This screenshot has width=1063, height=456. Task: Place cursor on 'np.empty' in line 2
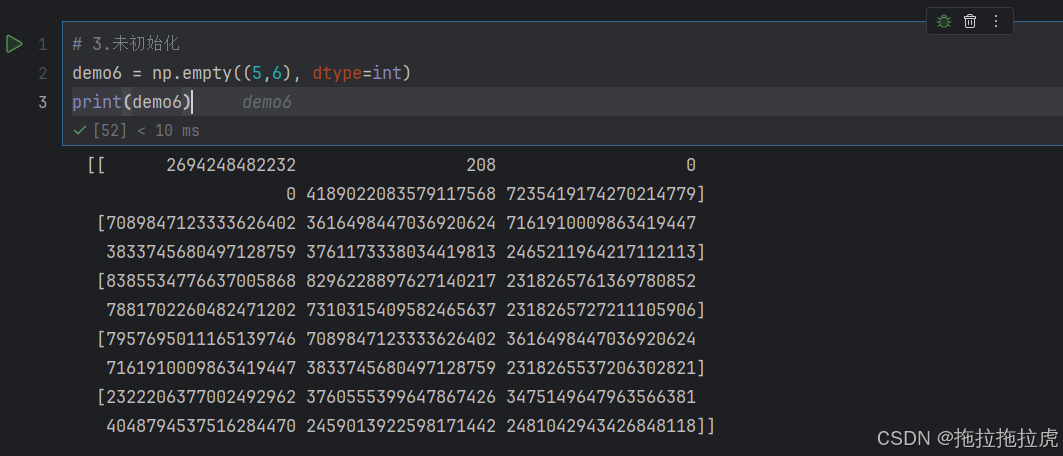point(191,73)
